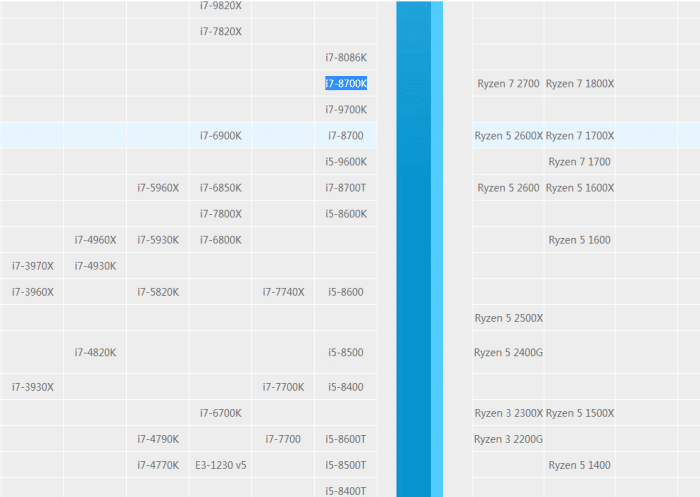
Task: Click the Ryzen 7 1700 cell
Action: pos(579,162)
